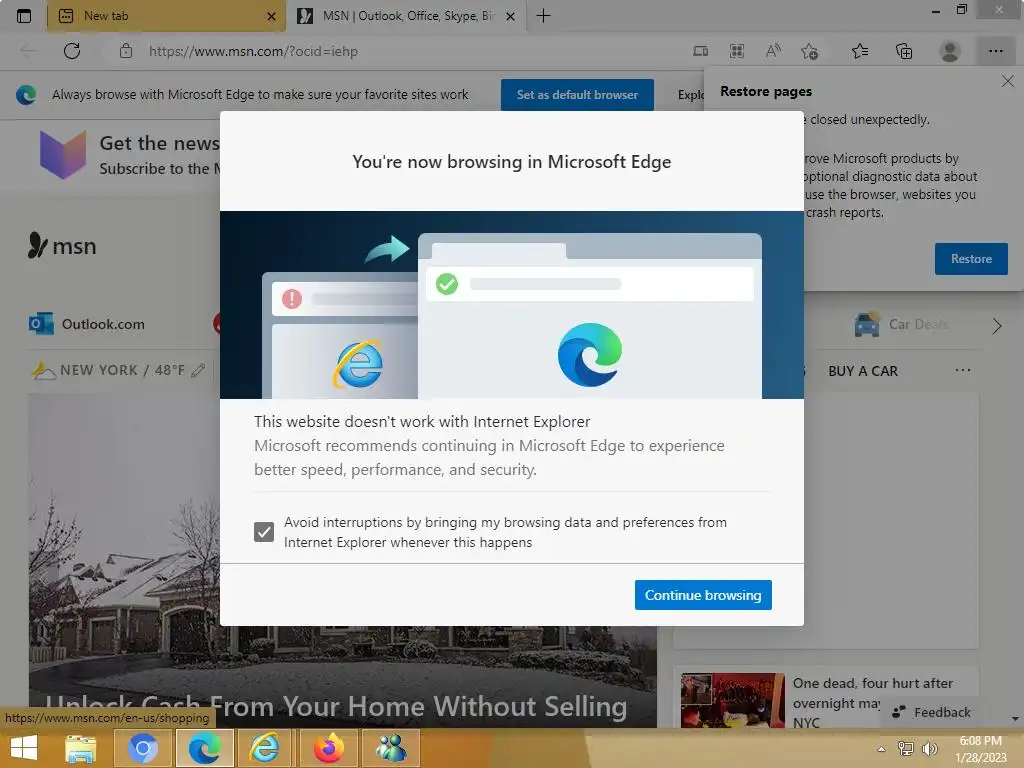Launch Chrome from taskbar
Image resolution: width=1024 pixels, height=768 pixels.
click(143, 748)
